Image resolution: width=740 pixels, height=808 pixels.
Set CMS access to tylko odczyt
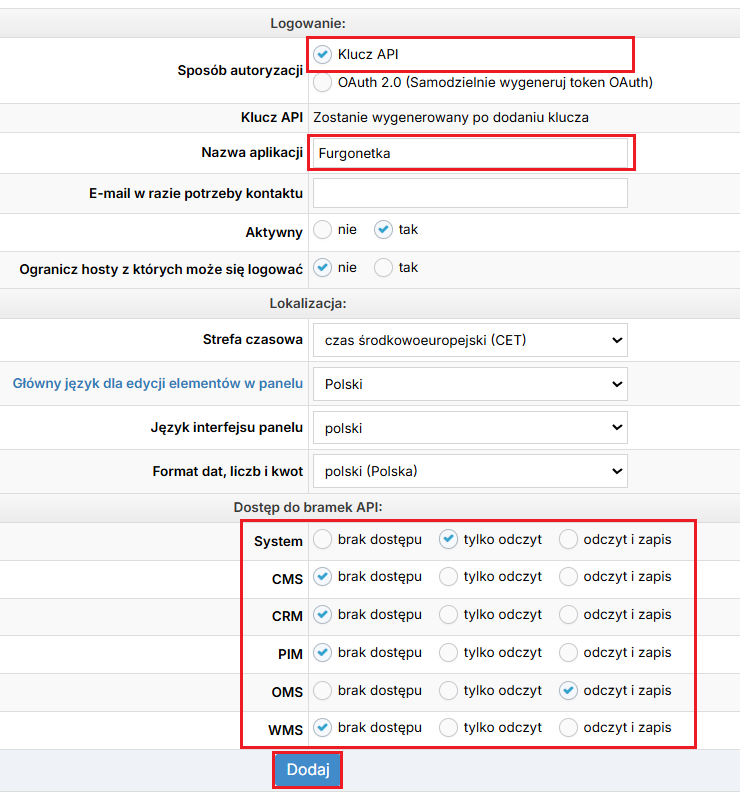(449, 577)
